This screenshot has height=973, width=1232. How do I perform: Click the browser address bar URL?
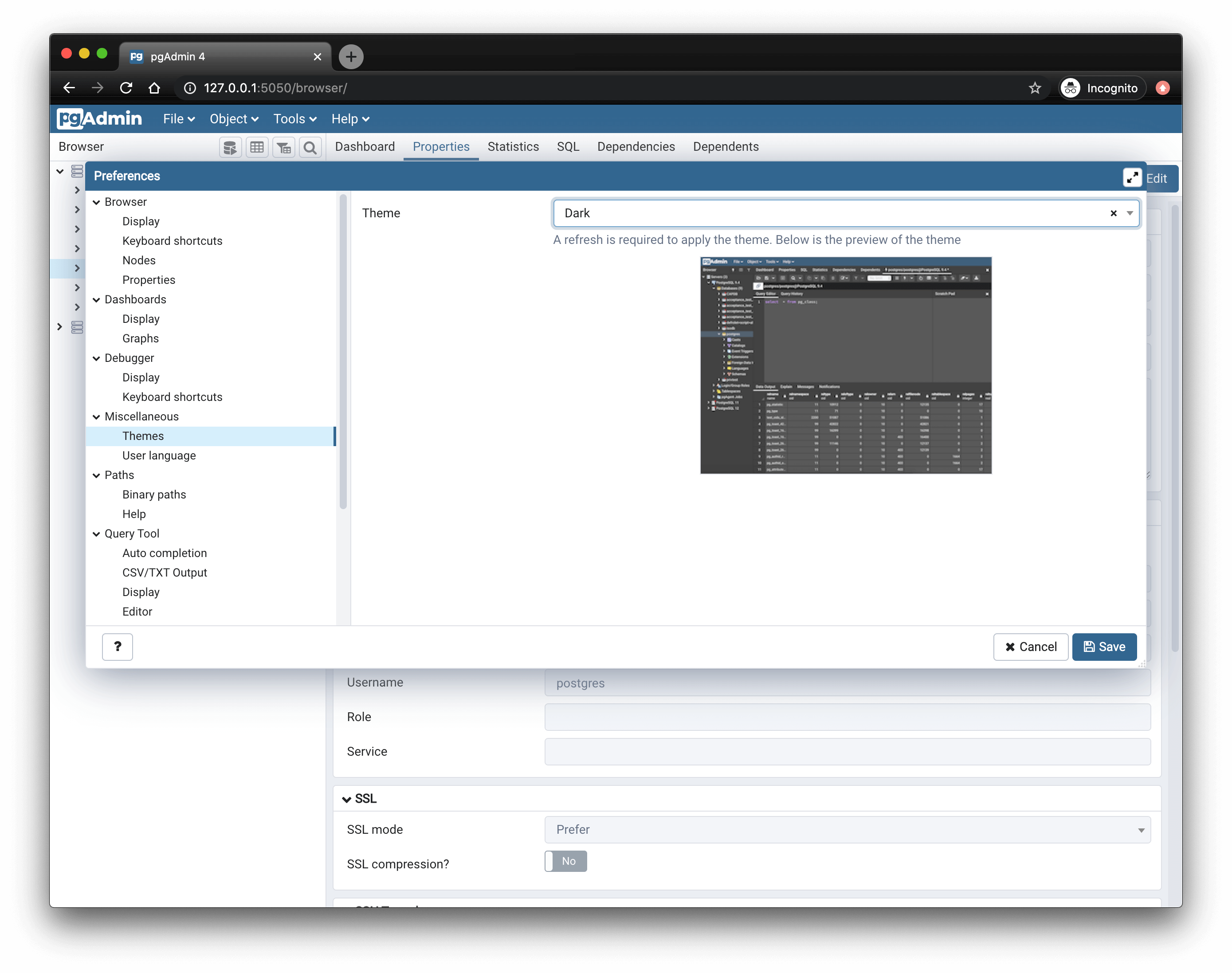point(276,88)
